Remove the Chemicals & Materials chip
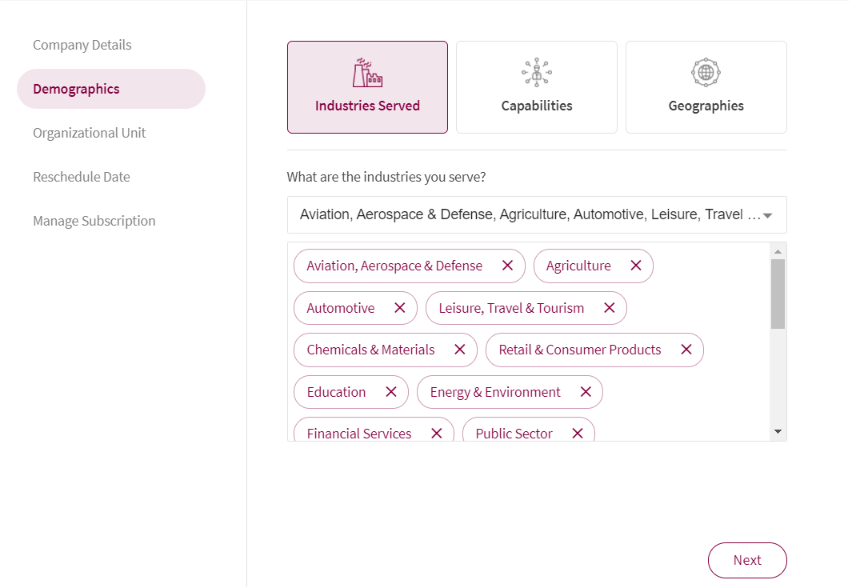The width and height of the screenshot is (849, 587). tap(460, 349)
